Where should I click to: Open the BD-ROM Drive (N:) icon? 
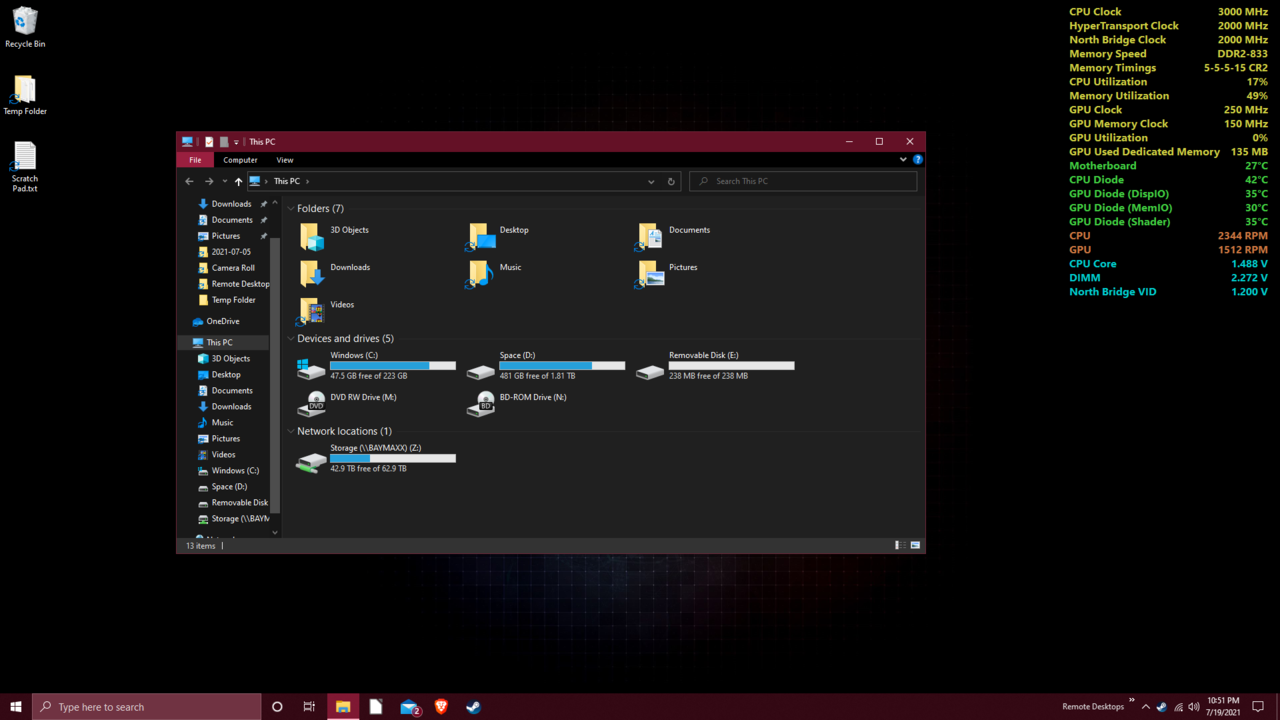(x=481, y=403)
